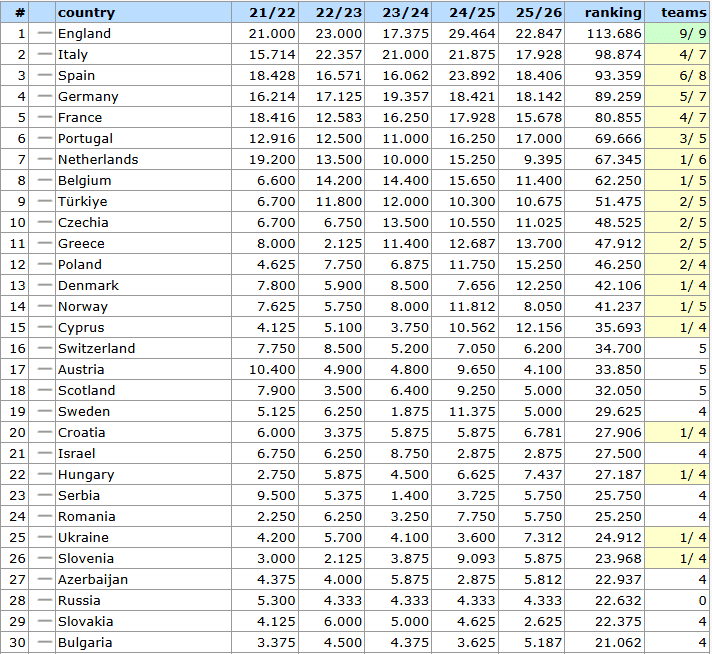Viewport: 712px width, 654px height.
Task: Click the trend dash icon beside England
Action: pos(43,34)
